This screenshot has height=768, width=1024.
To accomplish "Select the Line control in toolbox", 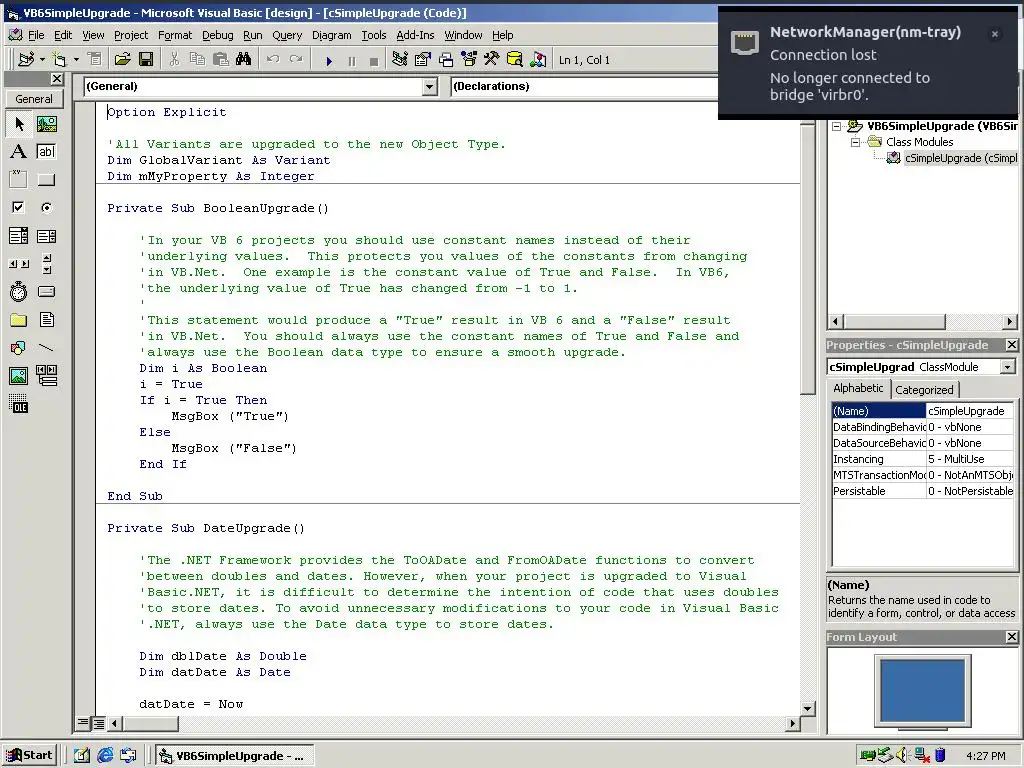I will pos(46,347).
